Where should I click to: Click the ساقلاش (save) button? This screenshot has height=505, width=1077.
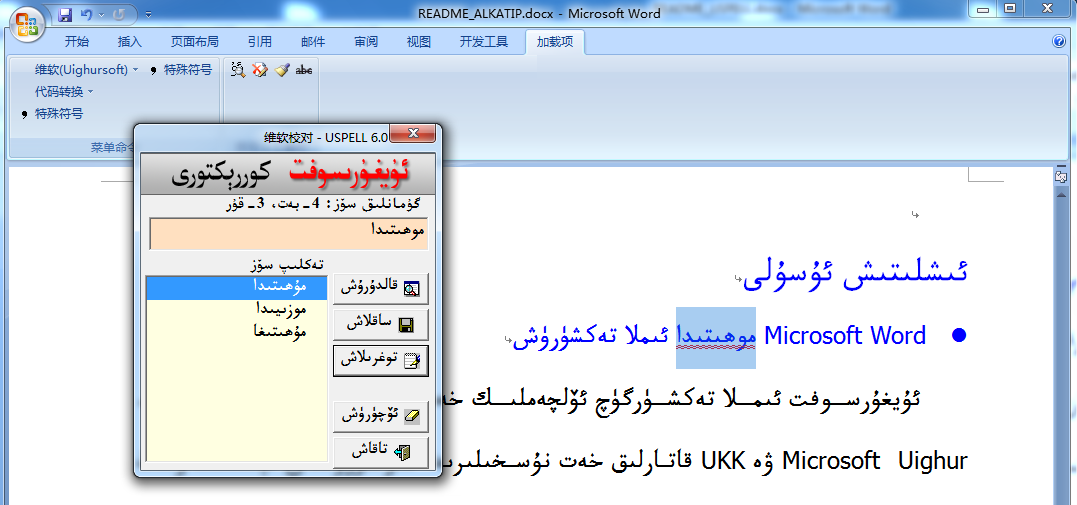pos(381,324)
